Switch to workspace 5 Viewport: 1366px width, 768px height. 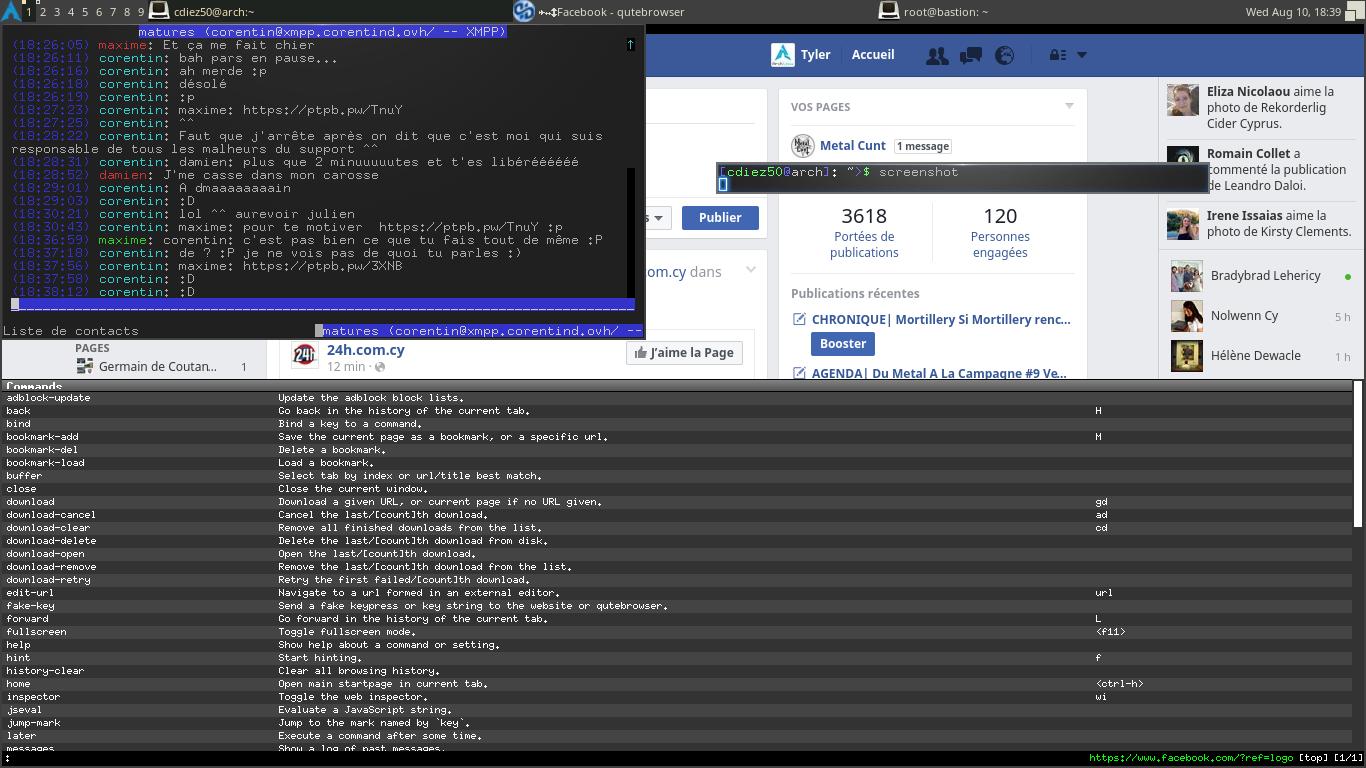pos(85,12)
